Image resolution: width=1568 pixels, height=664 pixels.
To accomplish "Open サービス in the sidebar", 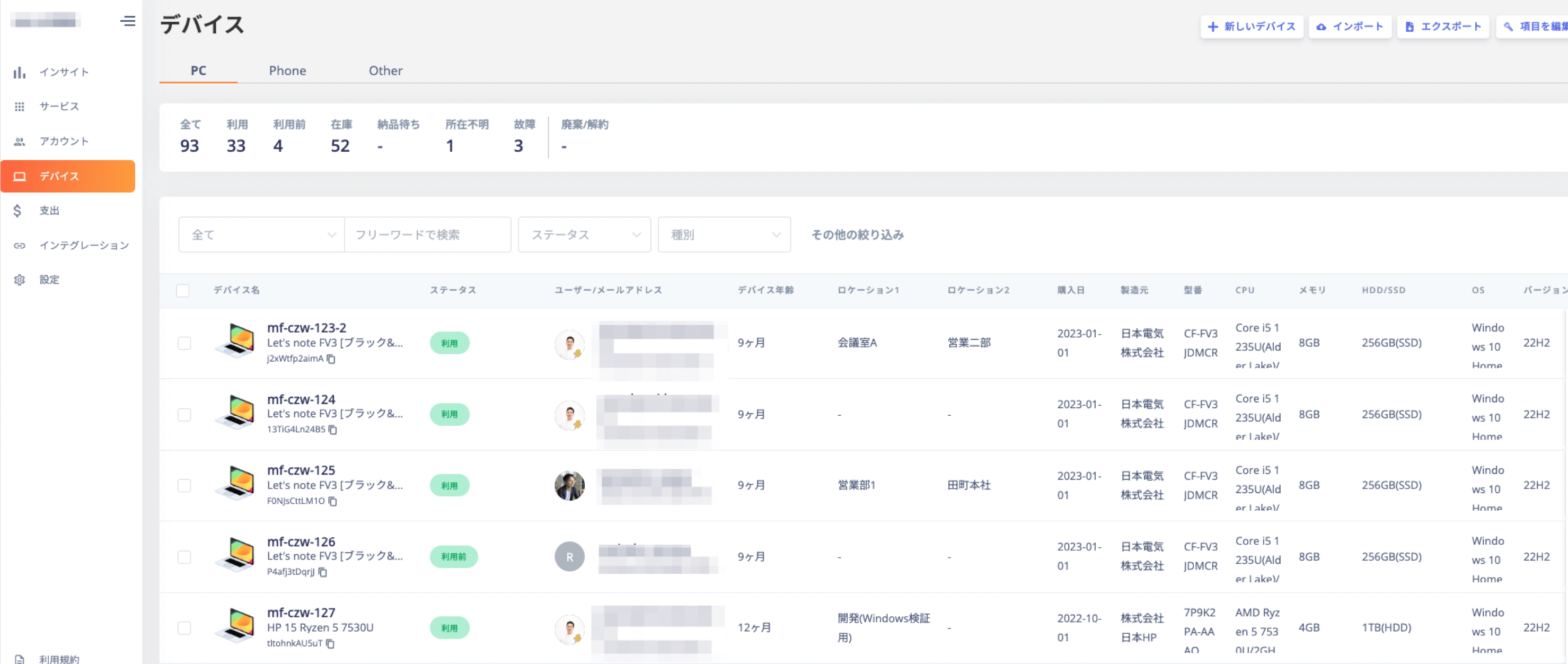I will [59, 107].
